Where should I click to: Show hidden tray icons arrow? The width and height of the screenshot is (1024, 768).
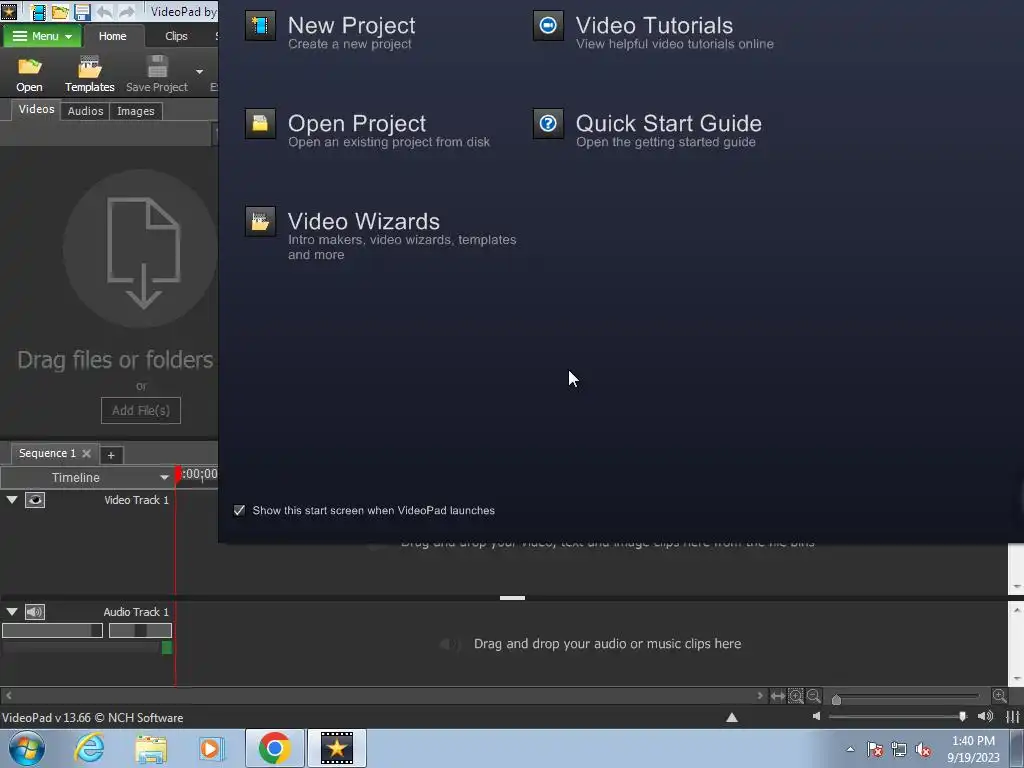pos(850,749)
